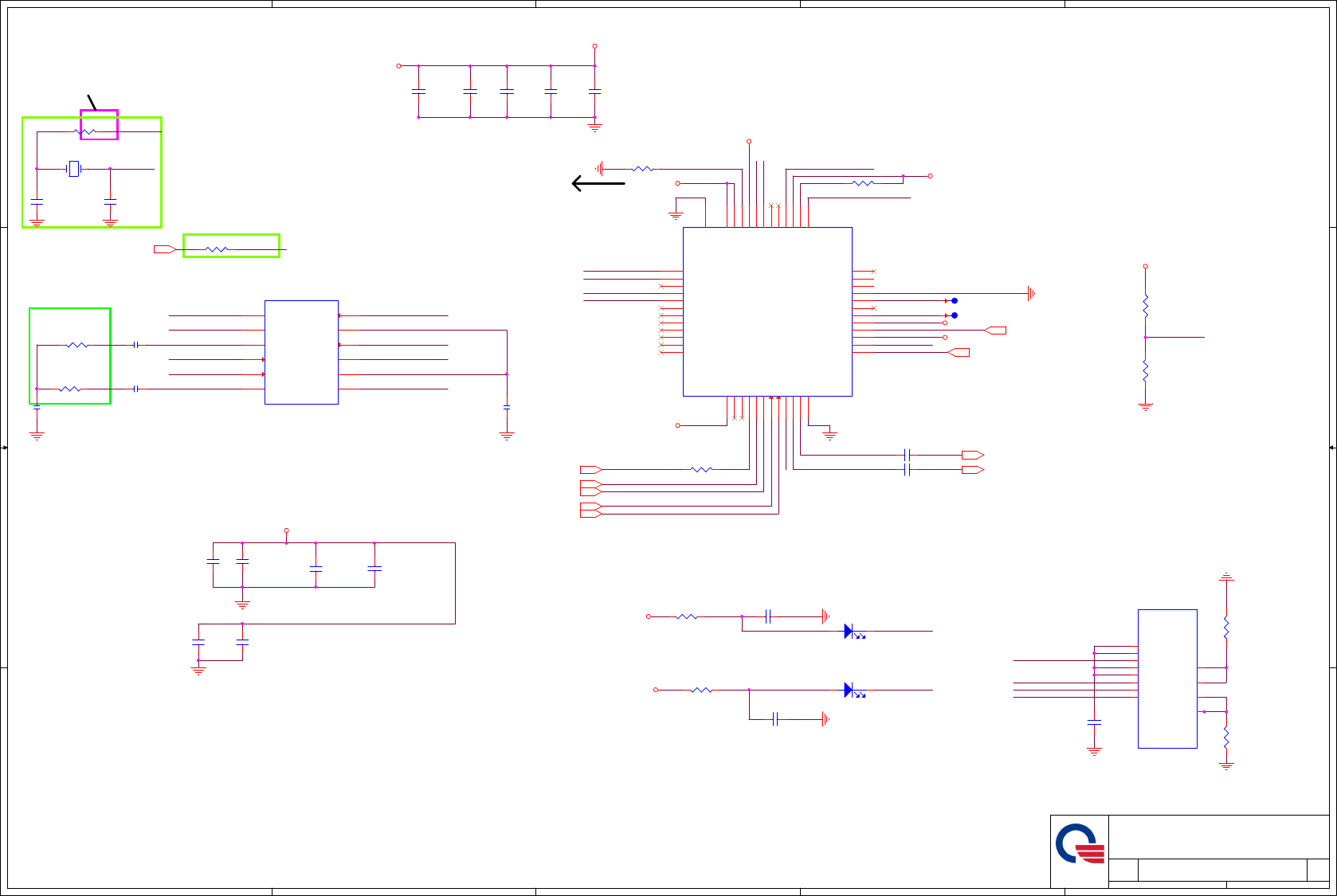
Task: Select the resistor next to ground above main IC
Action: point(643,169)
